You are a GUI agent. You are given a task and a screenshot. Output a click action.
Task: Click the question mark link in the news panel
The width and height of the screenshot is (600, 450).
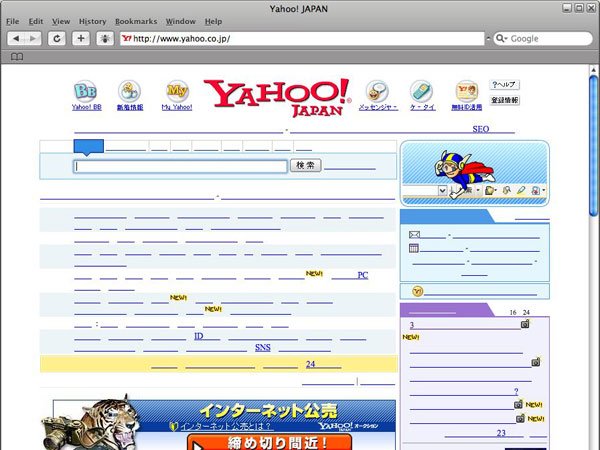pos(516,391)
